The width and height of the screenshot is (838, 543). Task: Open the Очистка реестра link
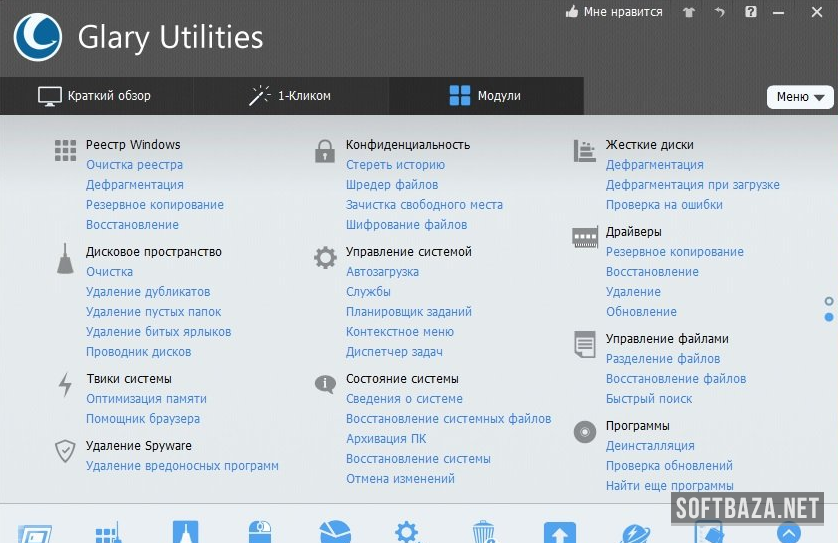click(x=134, y=165)
